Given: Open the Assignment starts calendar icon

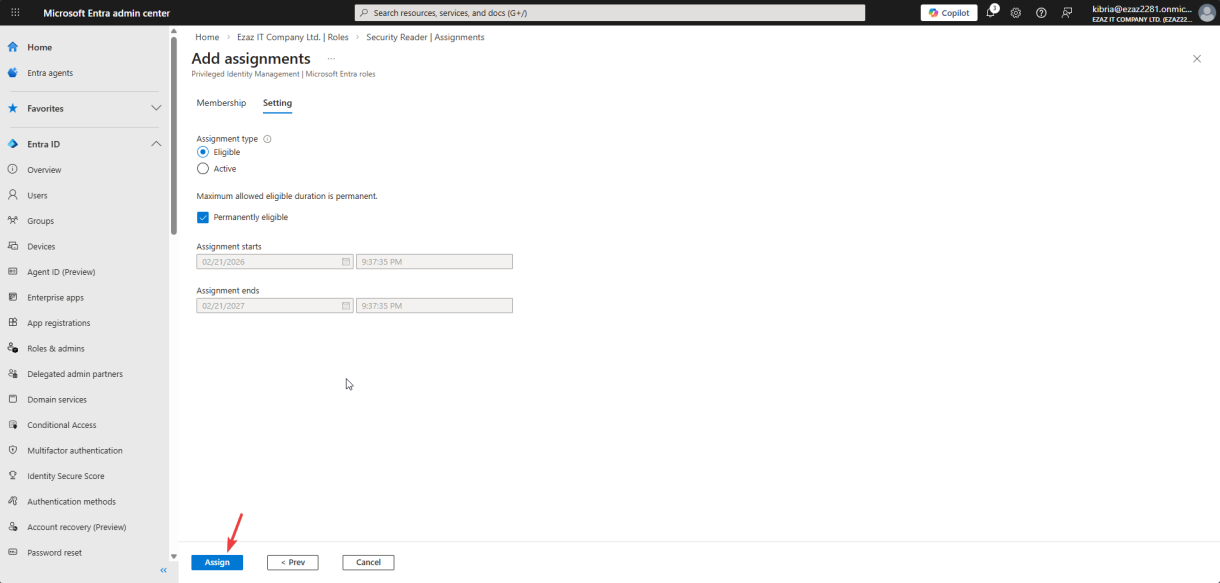Looking at the screenshot, I should [346, 262].
